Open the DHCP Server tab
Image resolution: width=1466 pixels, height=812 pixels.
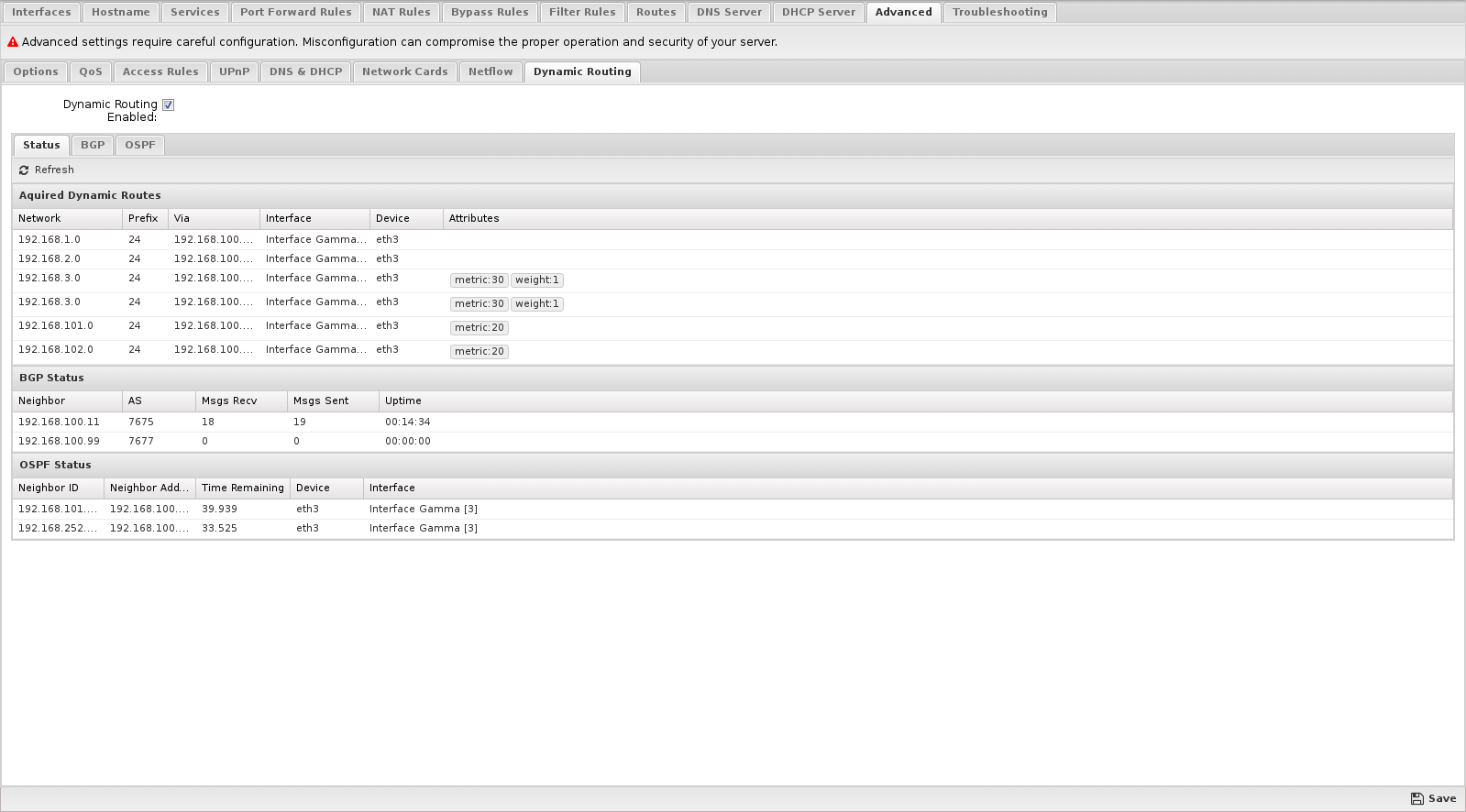coord(818,12)
